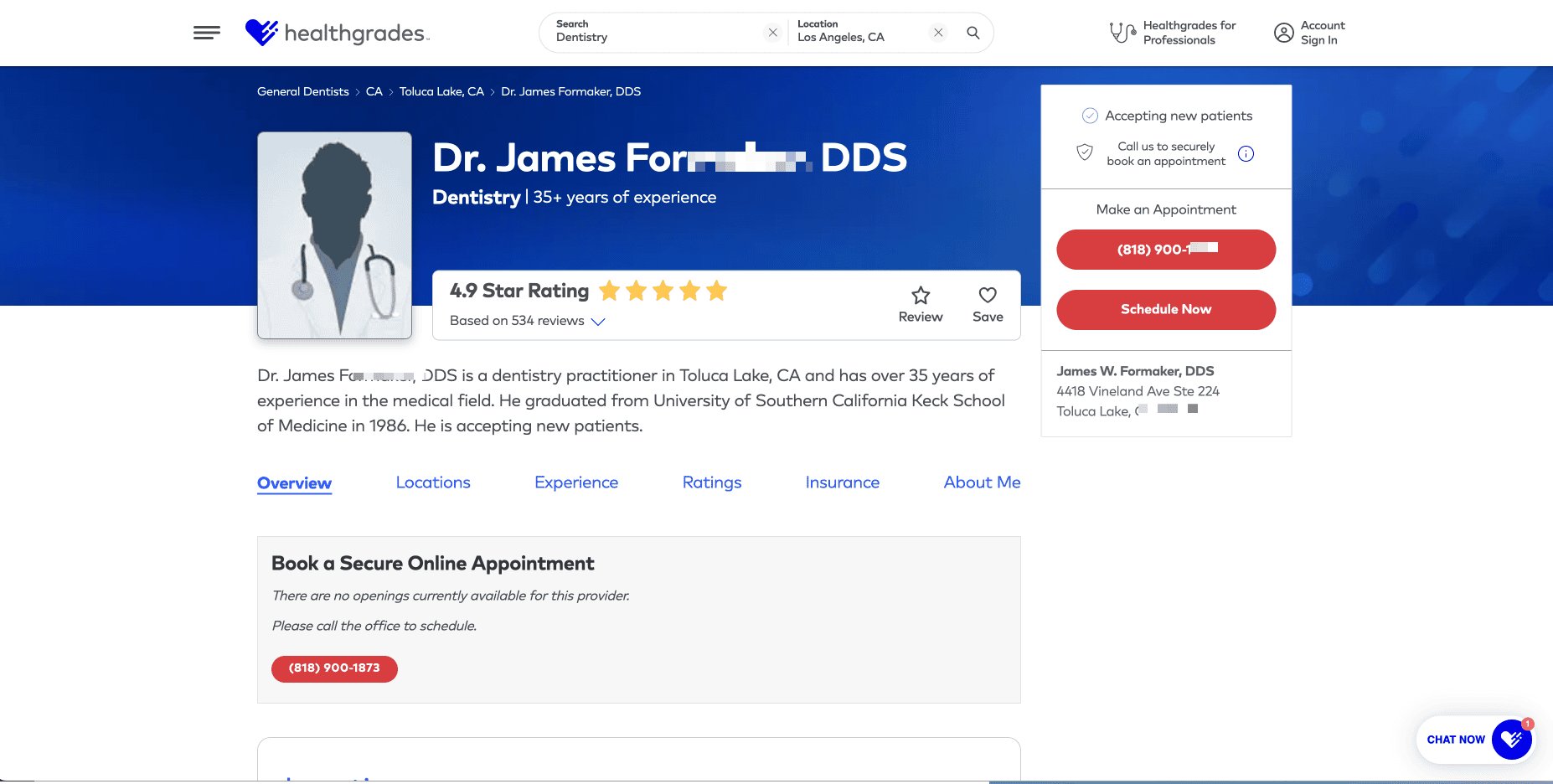Click the 4.9 Star Rating text
Viewport: 1553px width, 784px height.
tap(519, 291)
